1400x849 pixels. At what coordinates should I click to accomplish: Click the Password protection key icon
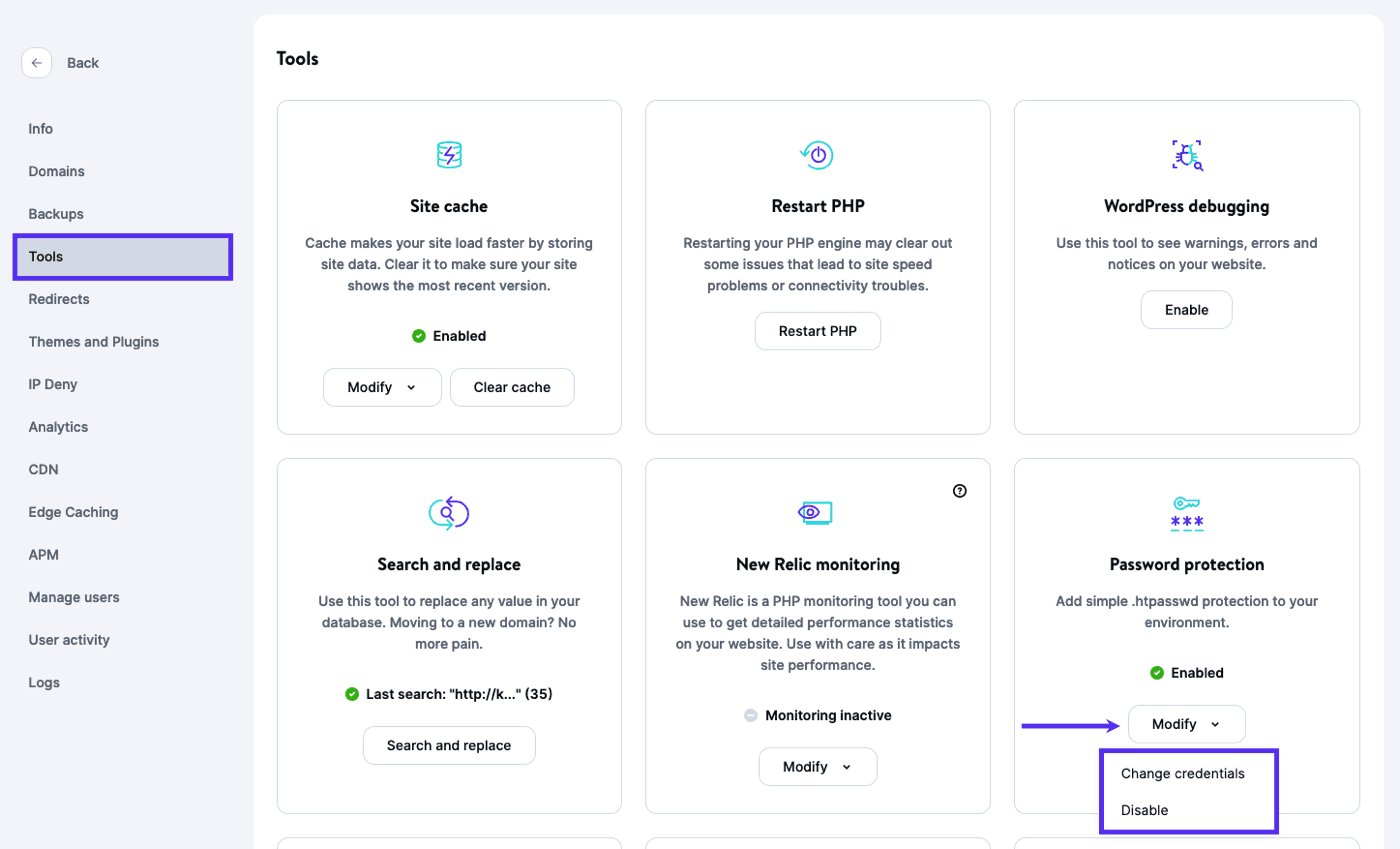tap(1186, 513)
